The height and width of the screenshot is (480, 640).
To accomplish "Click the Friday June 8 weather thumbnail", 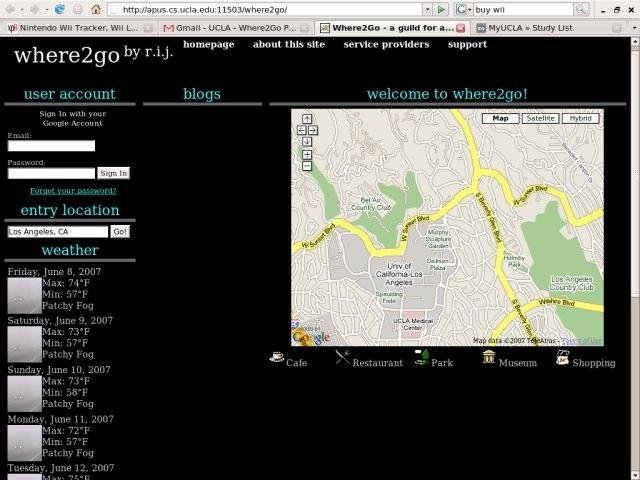I will pos(24,296).
